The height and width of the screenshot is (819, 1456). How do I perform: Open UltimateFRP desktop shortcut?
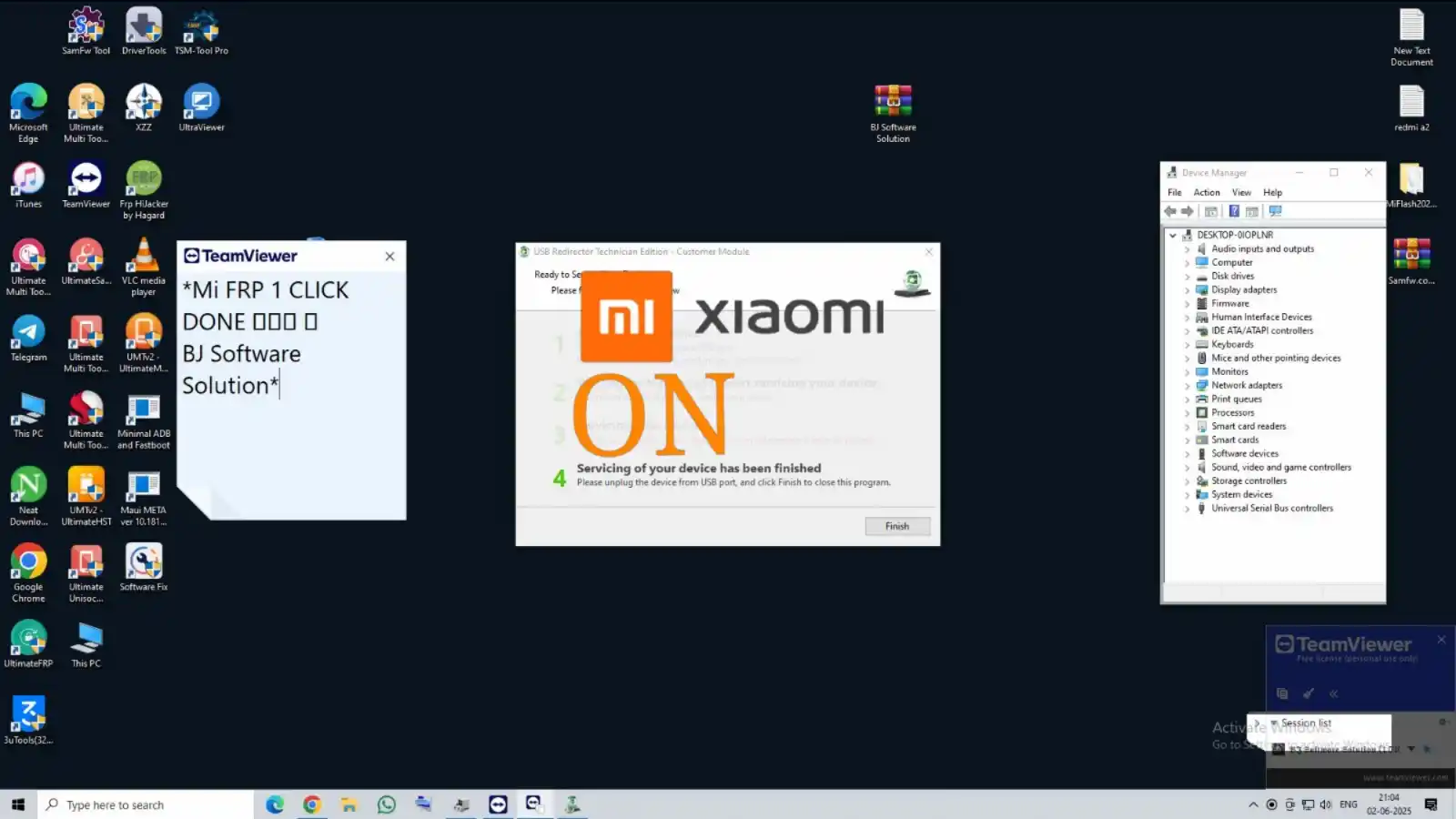coord(28,644)
